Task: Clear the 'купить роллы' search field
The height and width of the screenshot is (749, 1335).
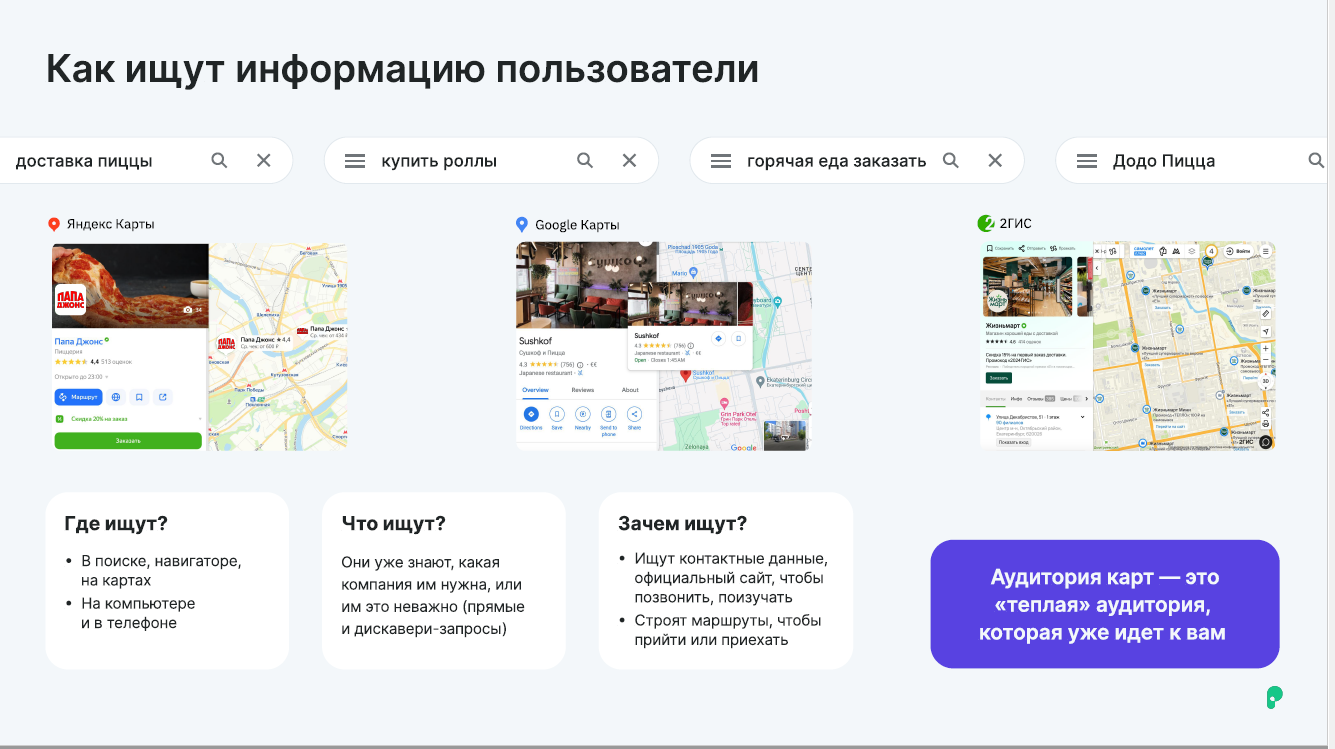Action: (630, 160)
